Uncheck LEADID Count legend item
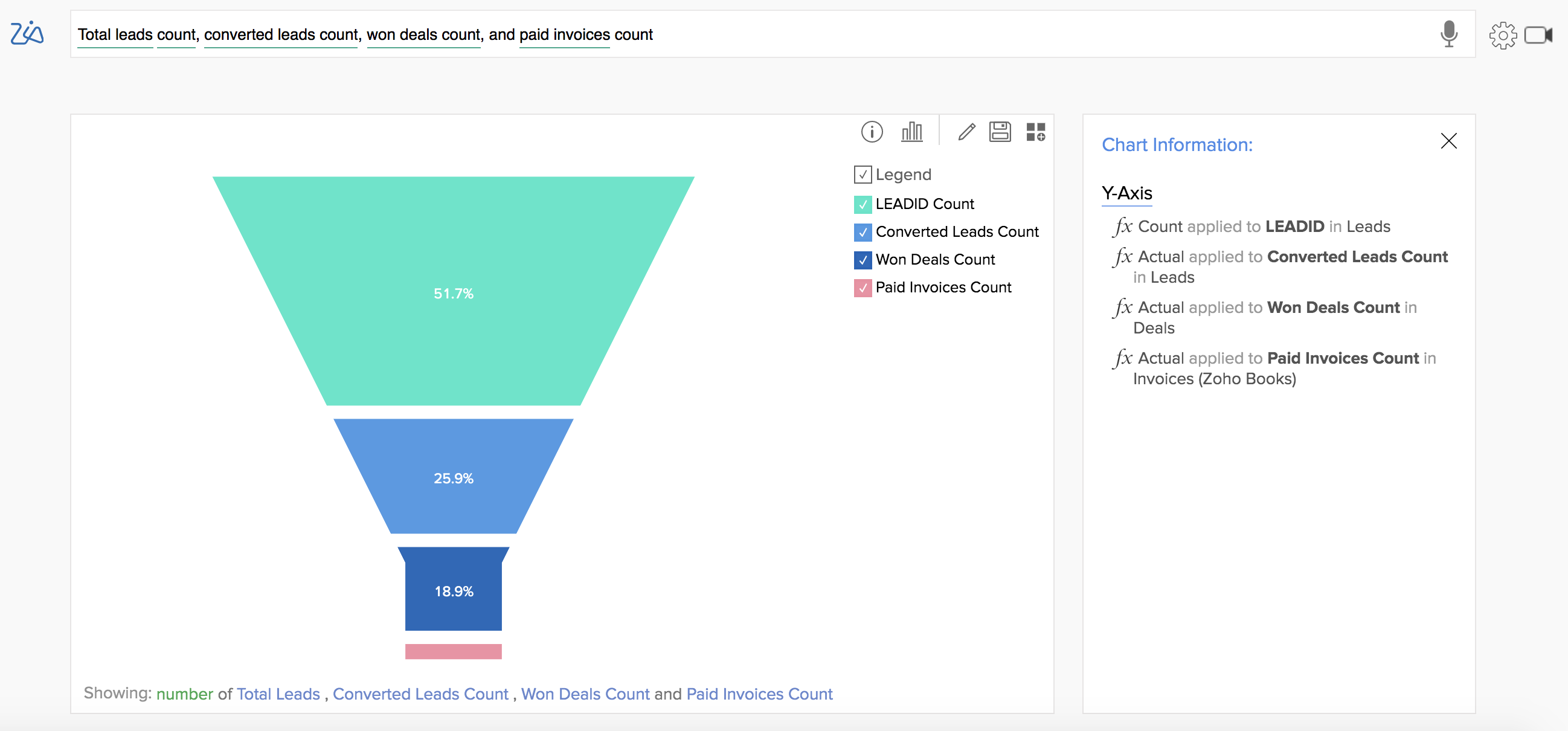Image resolution: width=1568 pixels, height=731 pixels. pyautogui.click(x=863, y=205)
